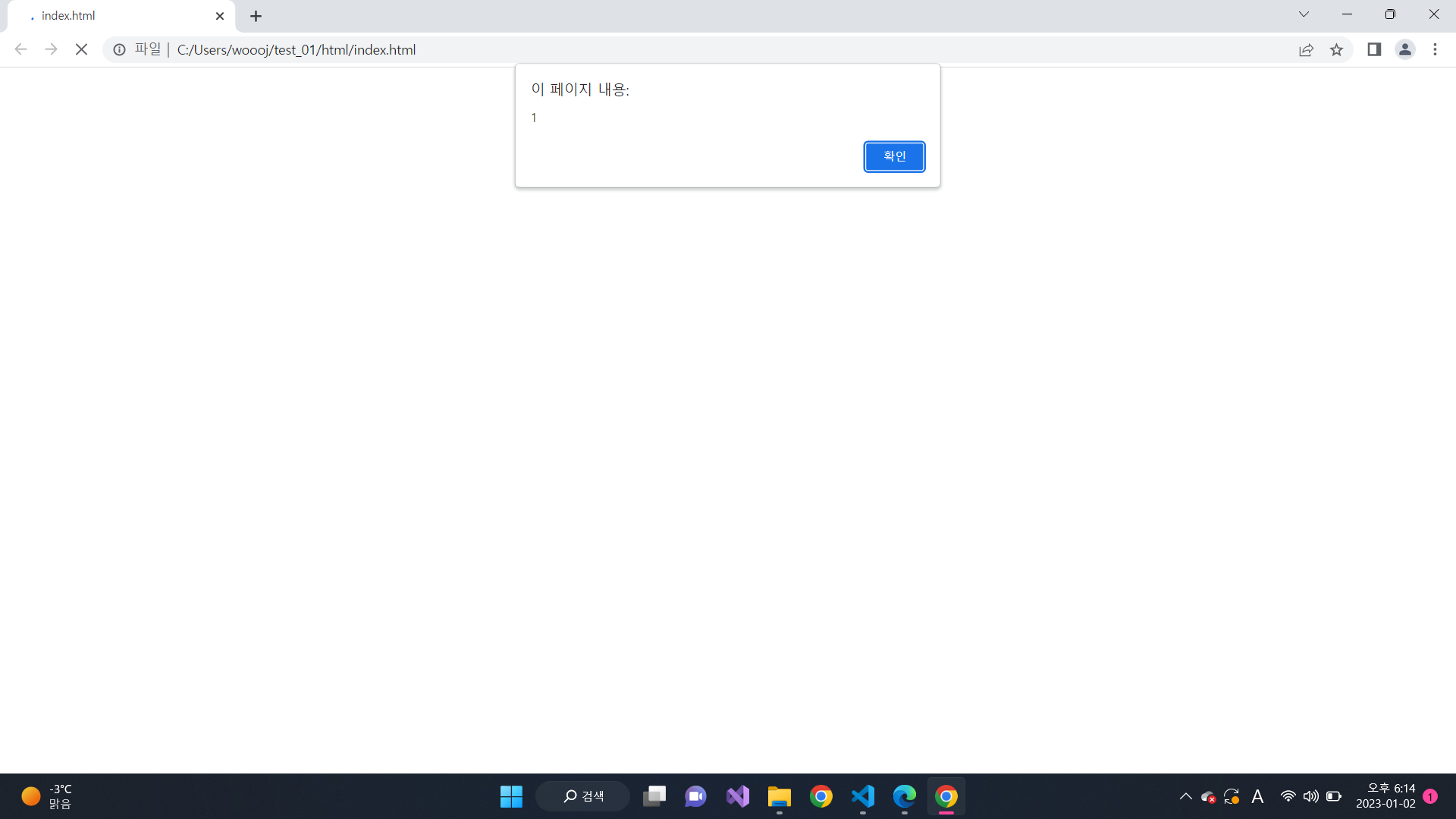1456x819 pixels.
Task: Show hidden system tray icons
Action: point(1185,796)
